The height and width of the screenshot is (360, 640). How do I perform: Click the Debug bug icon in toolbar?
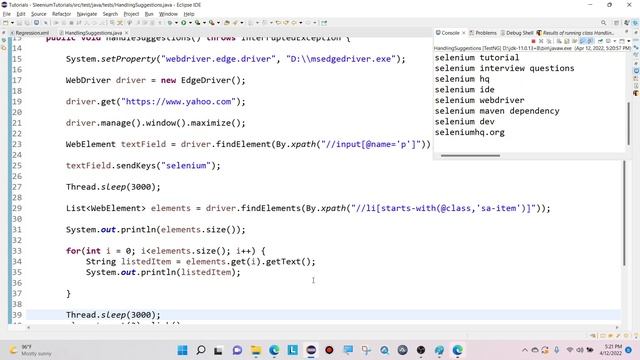click(170, 23)
